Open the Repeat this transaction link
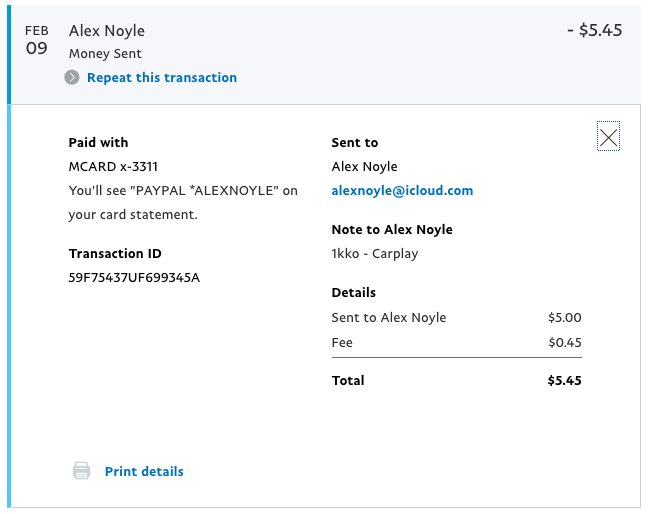Viewport: 649px width, 514px height. click(x=162, y=77)
